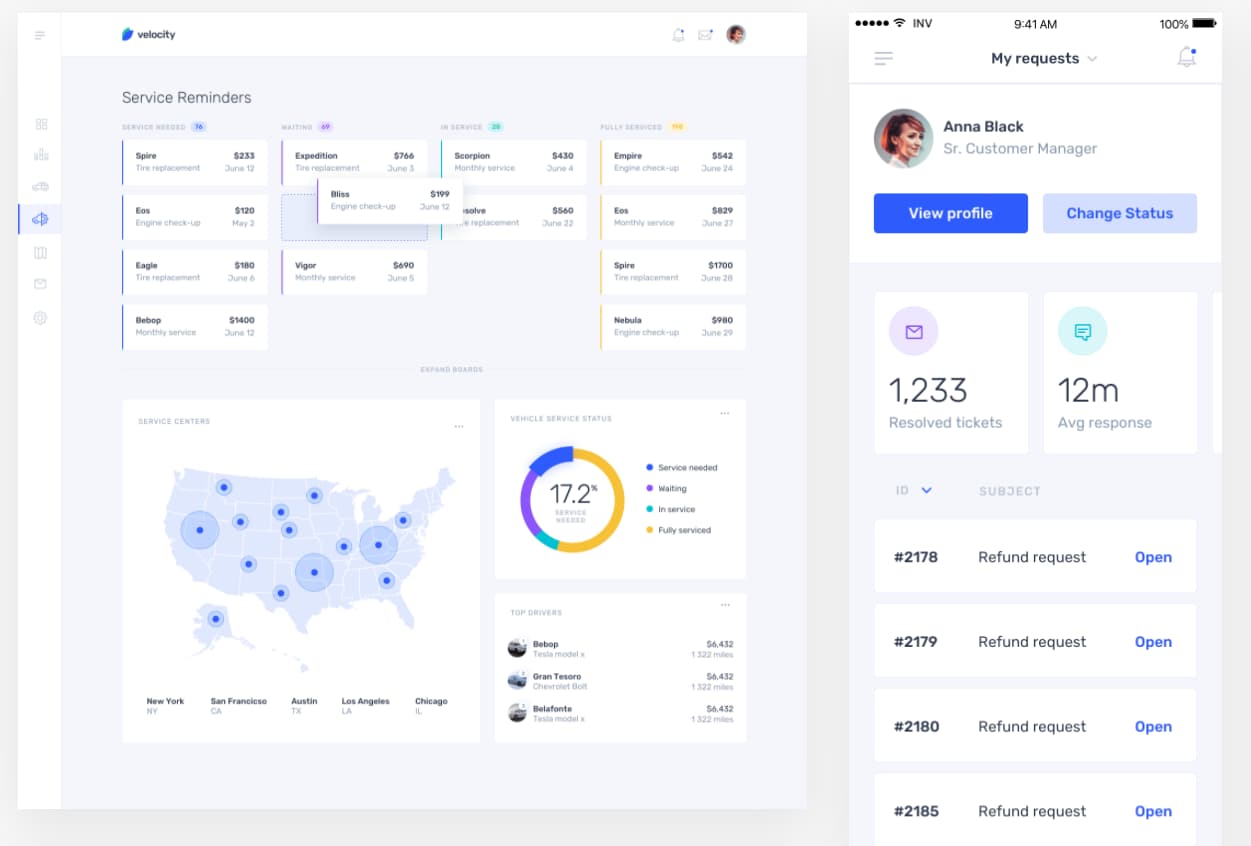Select the bar chart analytics icon in sidebar
This screenshot has height=846, width=1251.
click(x=40, y=155)
